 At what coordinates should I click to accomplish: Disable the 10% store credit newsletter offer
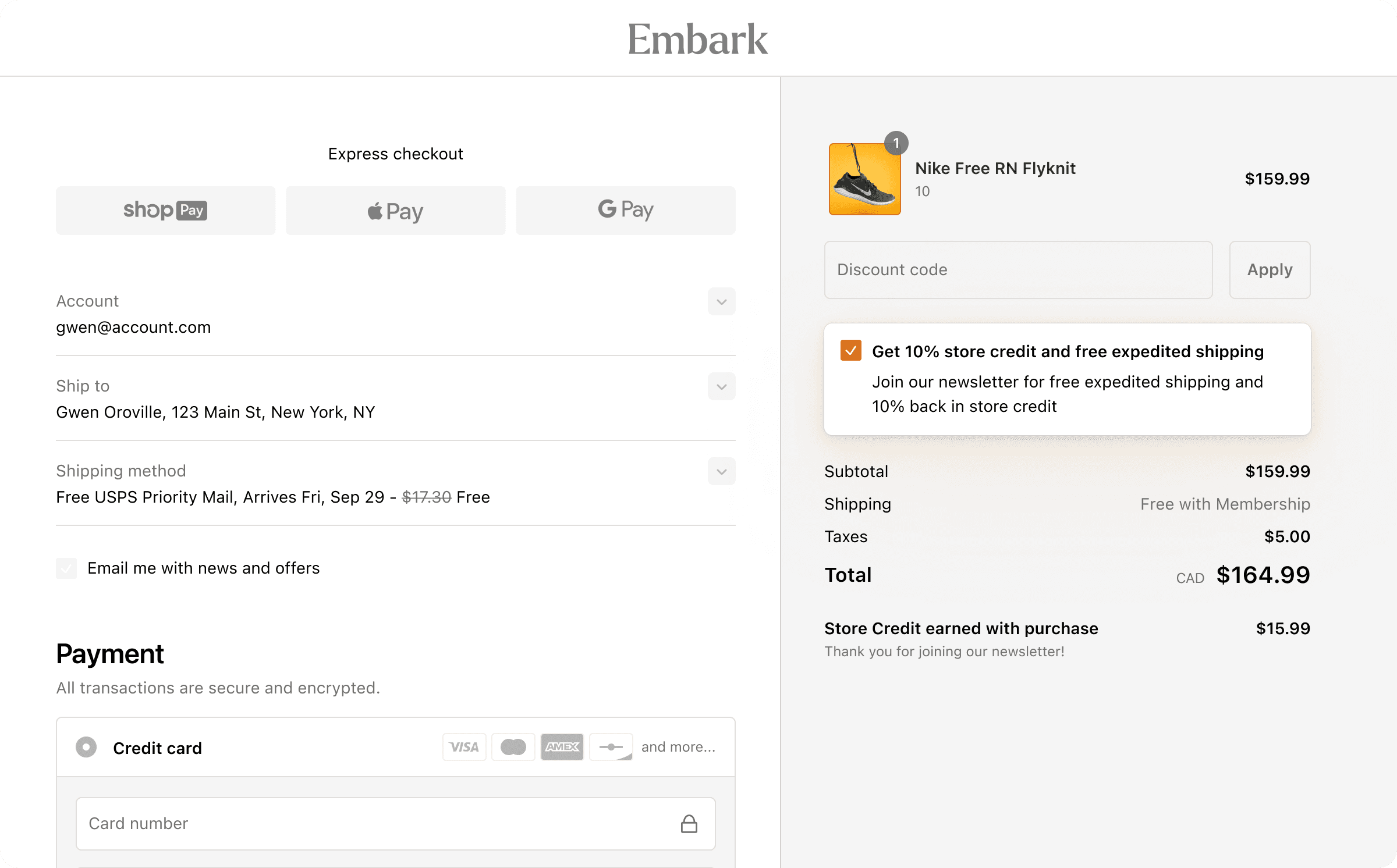pyautogui.click(x=850, y=351)
